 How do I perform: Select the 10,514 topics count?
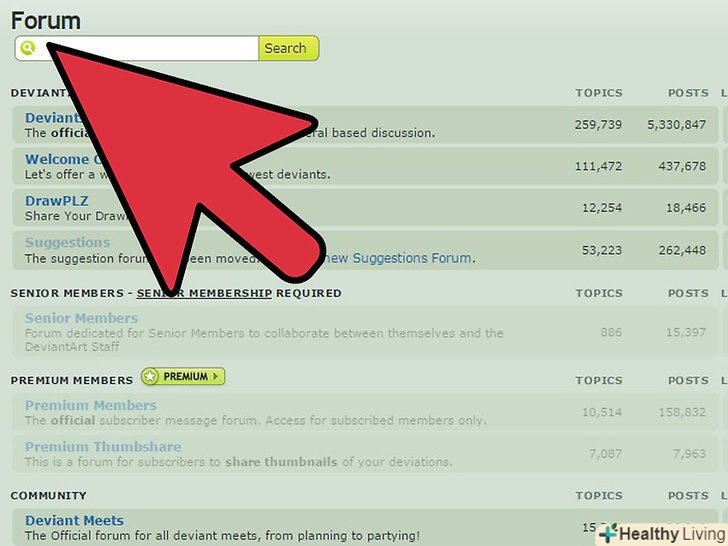602,412
